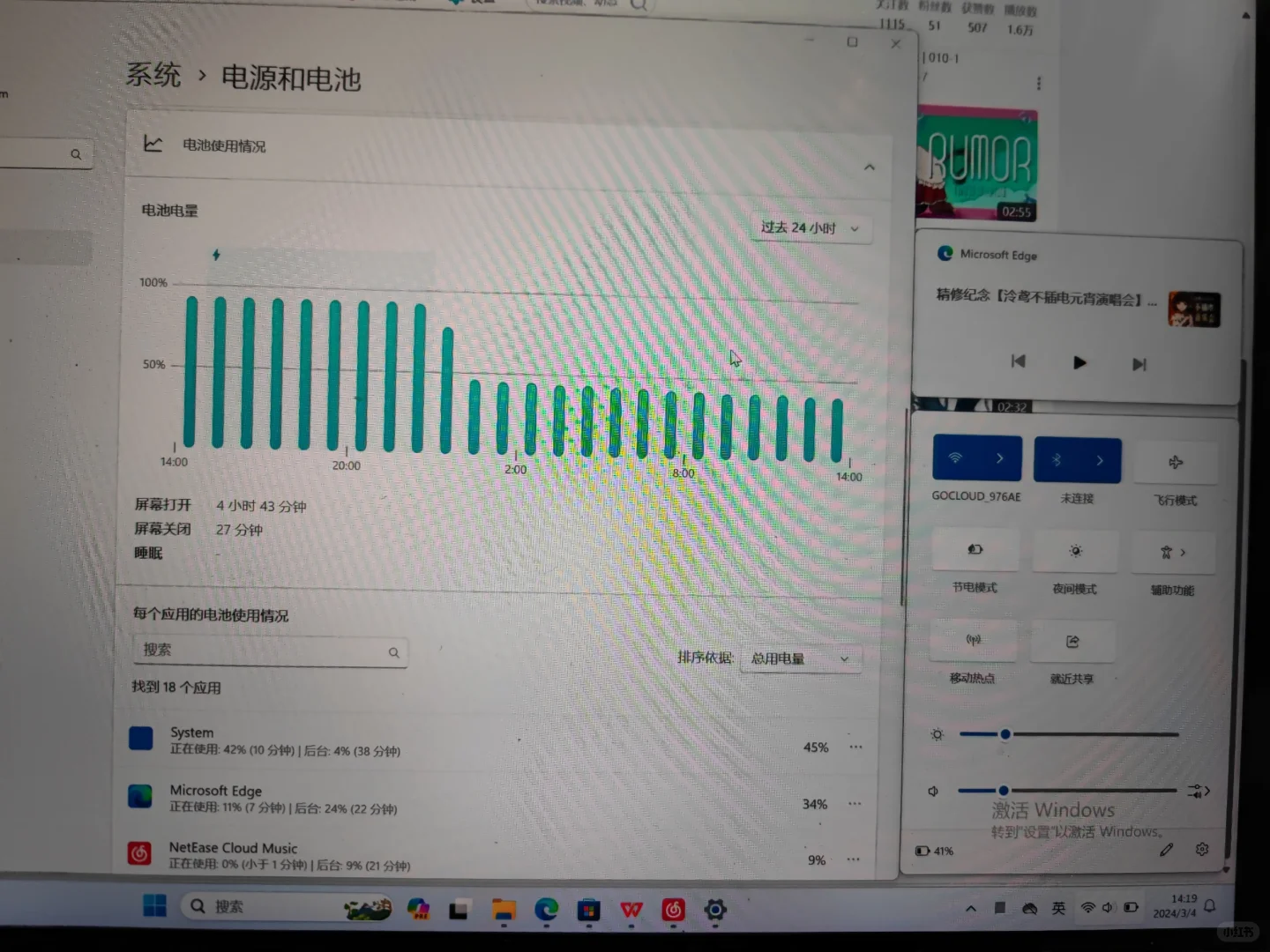The image size is (1270, 952).
Task: Skip to next track in Edge media controls
Action: [1139, 361]
